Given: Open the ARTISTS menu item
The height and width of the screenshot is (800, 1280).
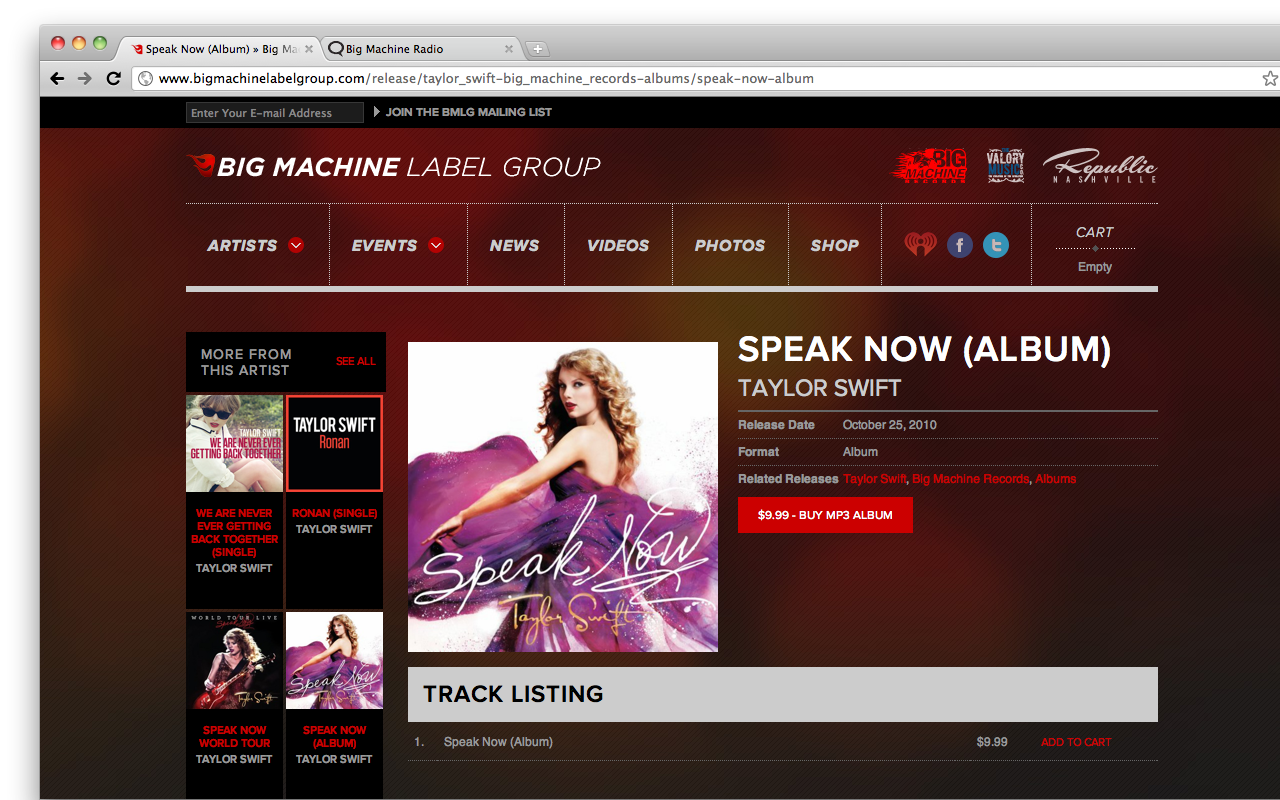Looking at the screenshot, I should pos(242,245).
